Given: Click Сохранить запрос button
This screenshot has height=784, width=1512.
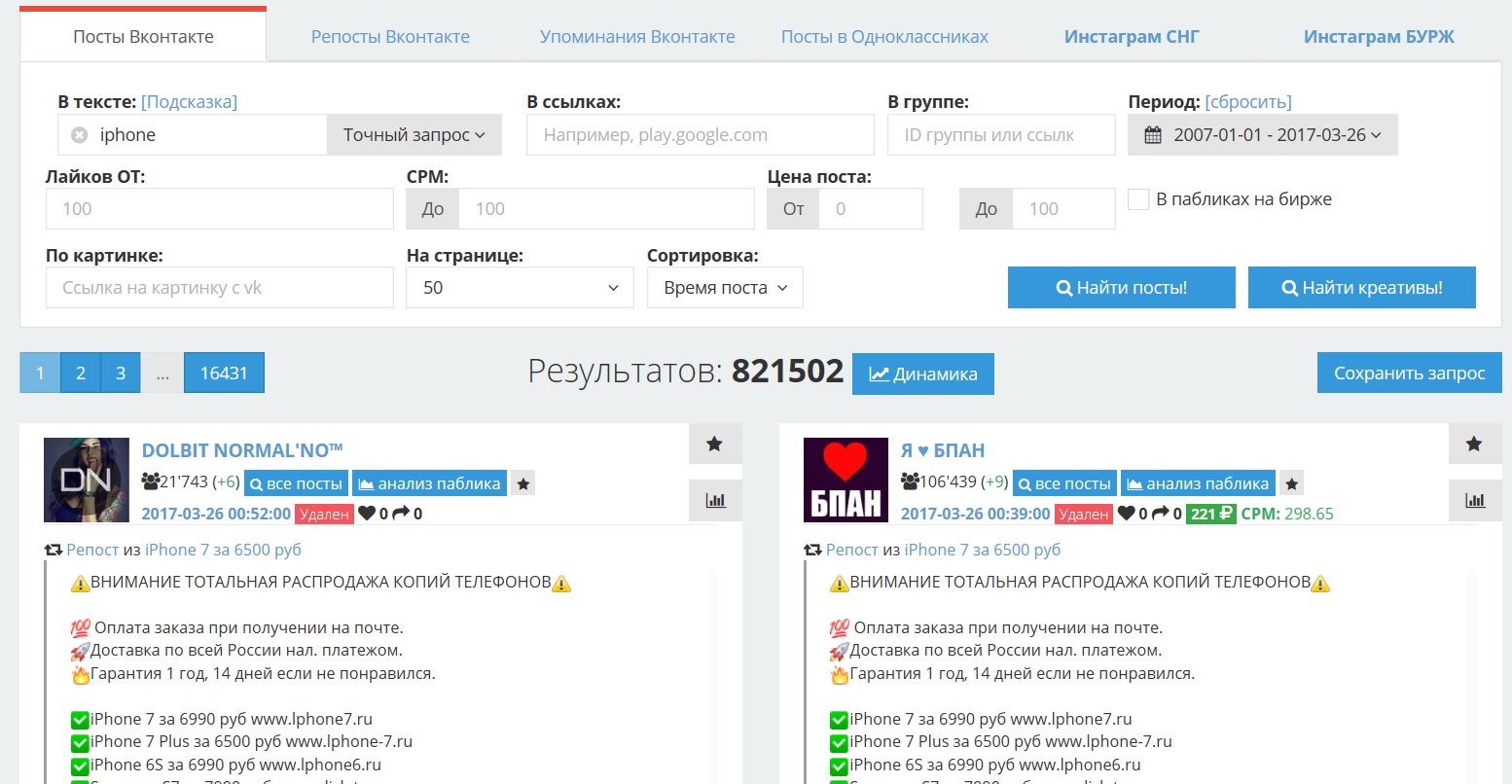Looking at the screenshot, I should [1410, 374].
